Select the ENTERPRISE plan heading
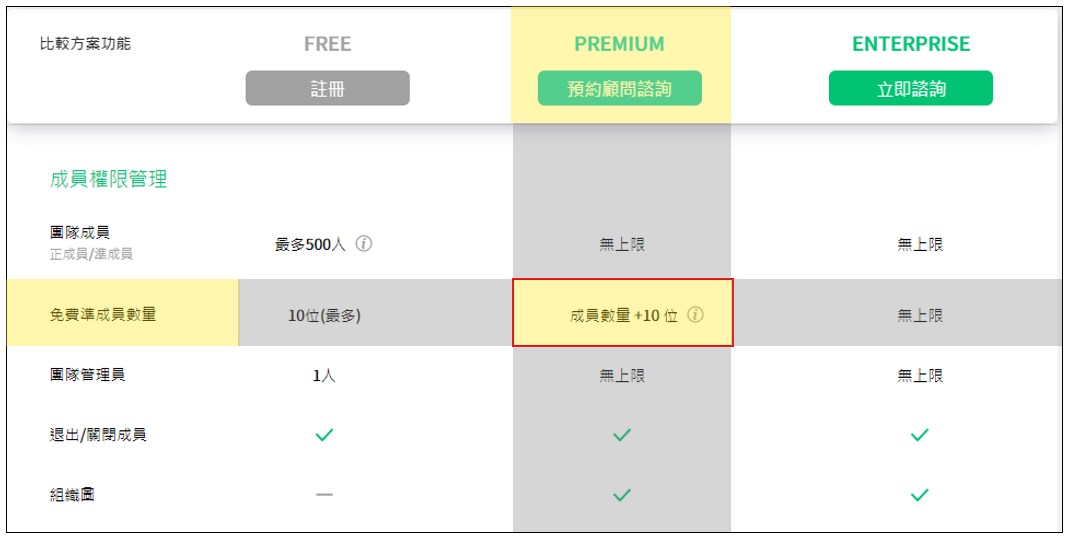The width and height of the screenshot is (1070, 539). [x=911, y=44]
